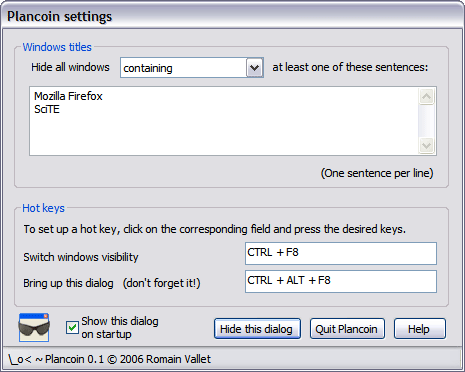Image resolution: width=465 pixels, height=372 pixels.
Task: Click the Bring up this dialog hotkey field
Action: coord(341,282)
